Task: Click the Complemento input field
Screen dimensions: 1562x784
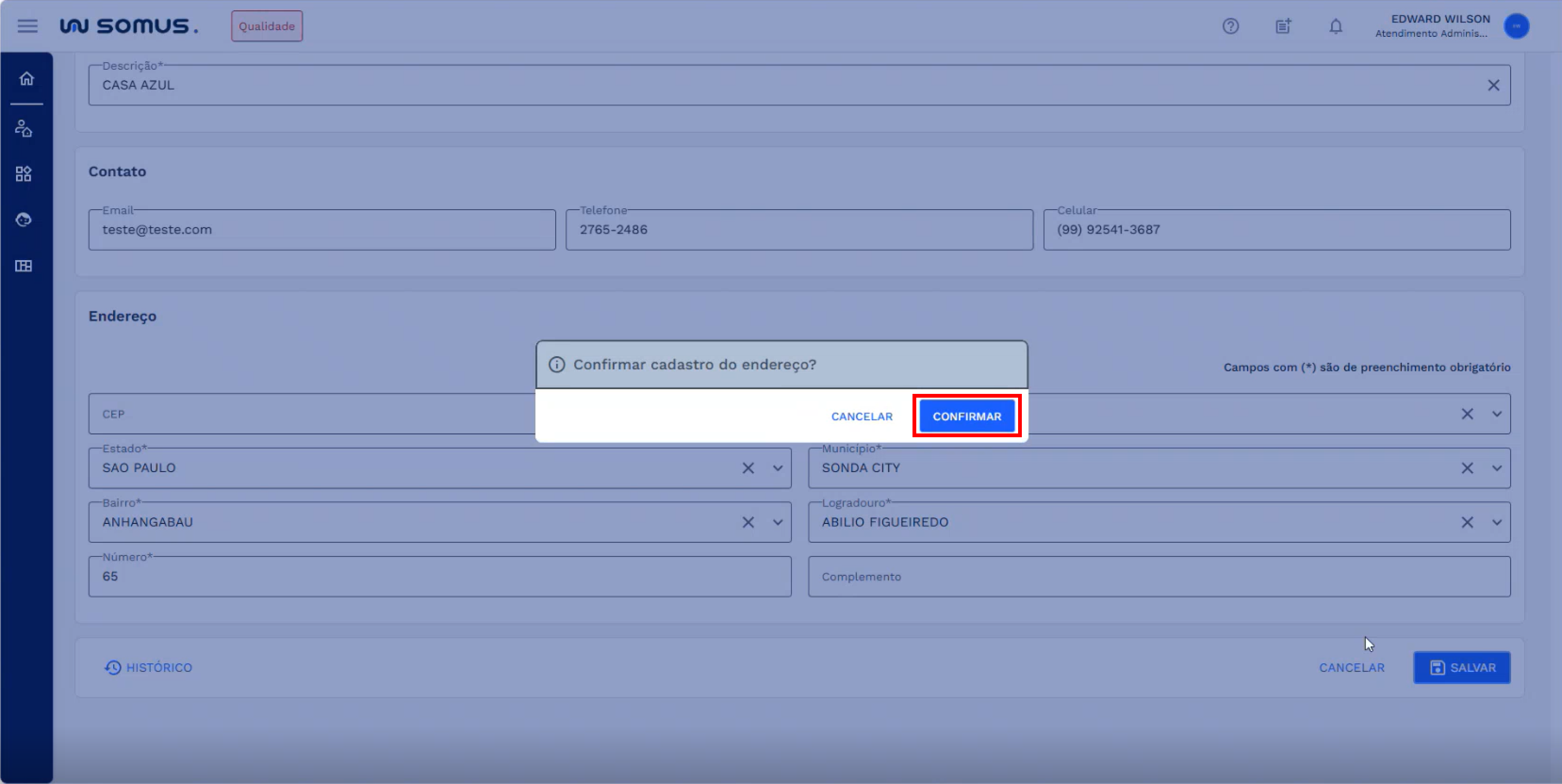Action: (x=1158, y=577)
